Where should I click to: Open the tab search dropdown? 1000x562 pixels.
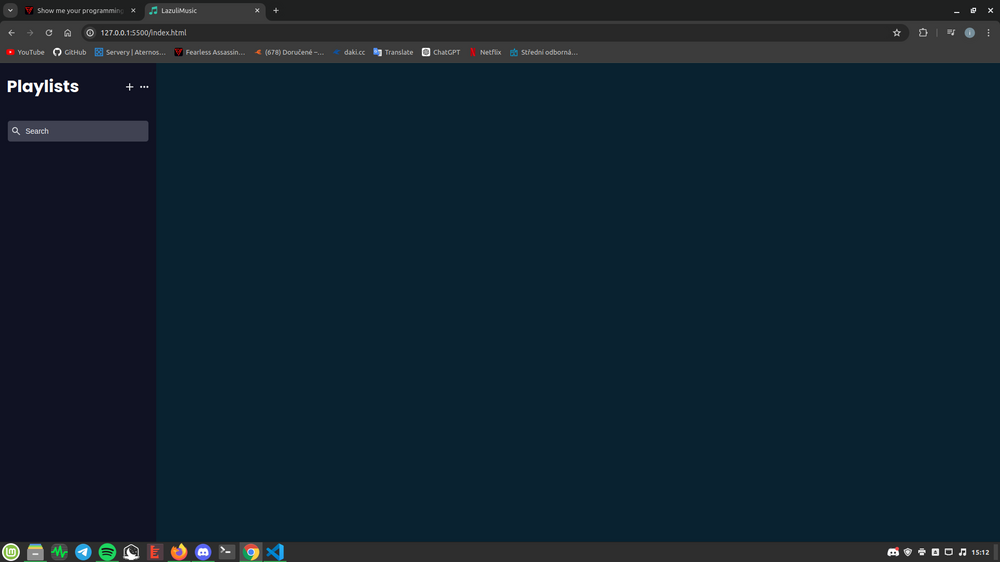(x=10, y=11)
